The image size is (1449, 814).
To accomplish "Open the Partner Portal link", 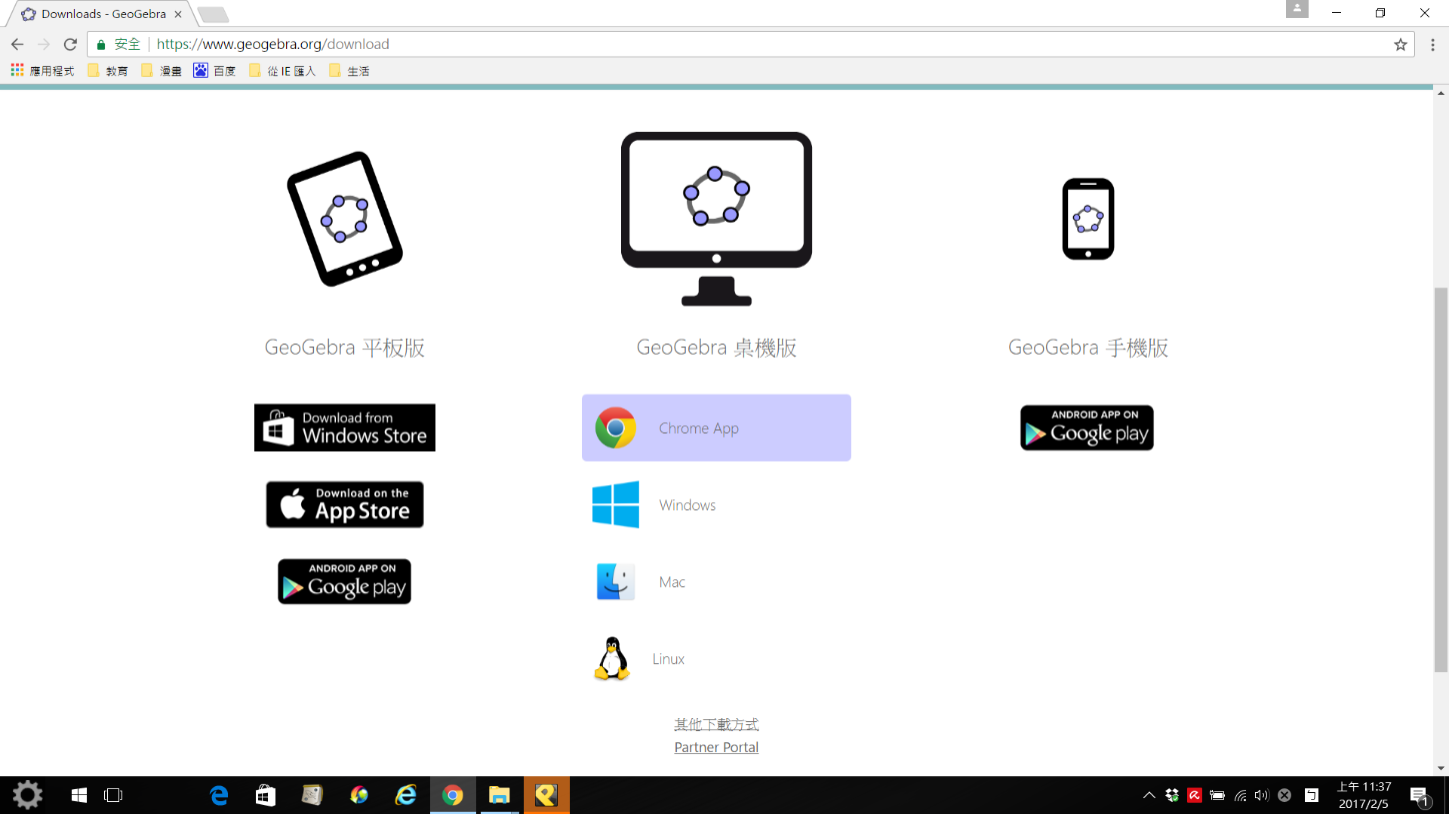I will 716,747.
